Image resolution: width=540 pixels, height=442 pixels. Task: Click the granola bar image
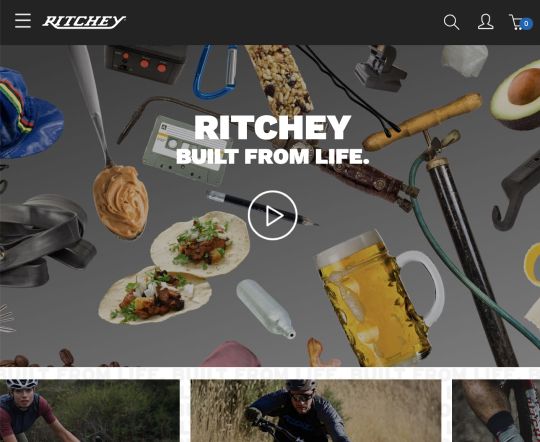coord(280,80)
